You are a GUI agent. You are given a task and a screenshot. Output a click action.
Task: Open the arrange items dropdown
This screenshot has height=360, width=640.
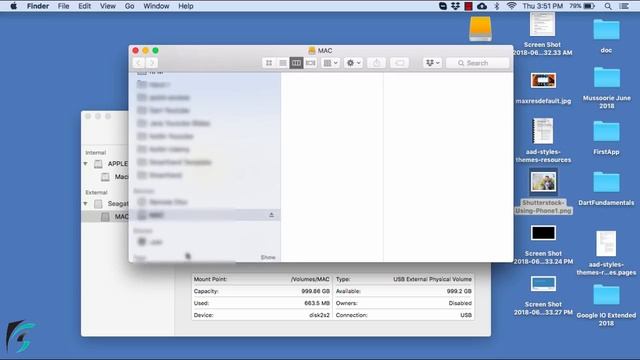pos(330,63)
